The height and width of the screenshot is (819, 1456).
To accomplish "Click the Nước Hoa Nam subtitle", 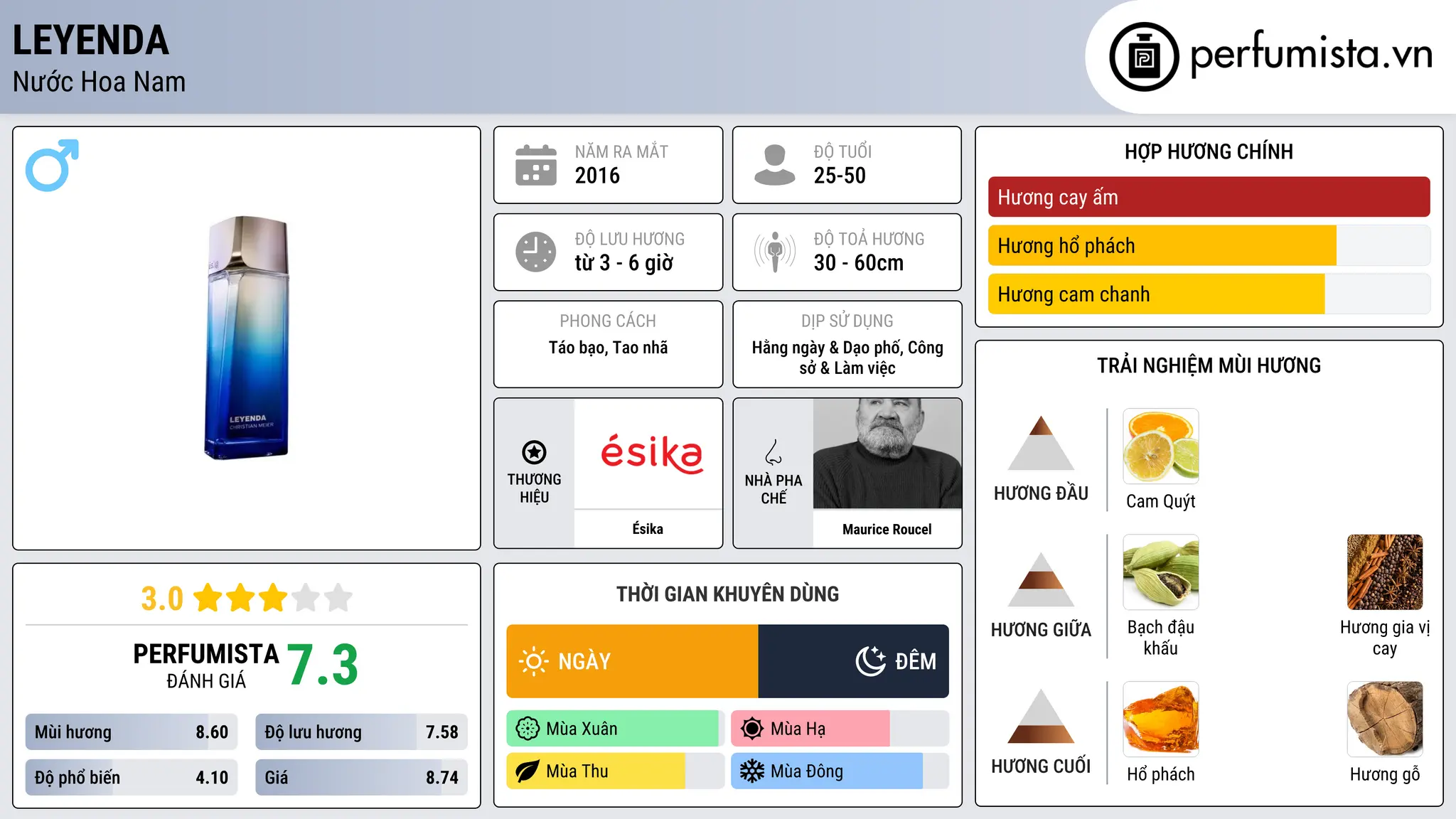I will pyautogui.click(x=100, y=82).
